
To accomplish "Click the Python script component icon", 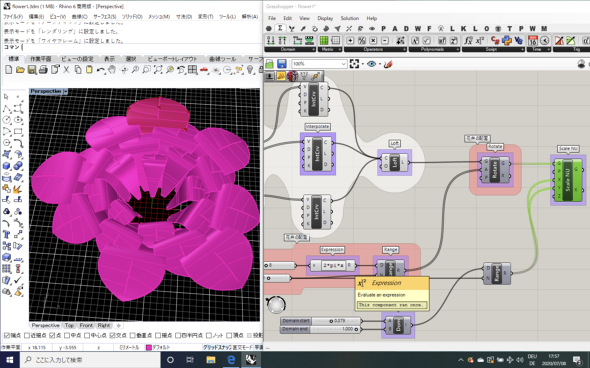I will (507, 40).
